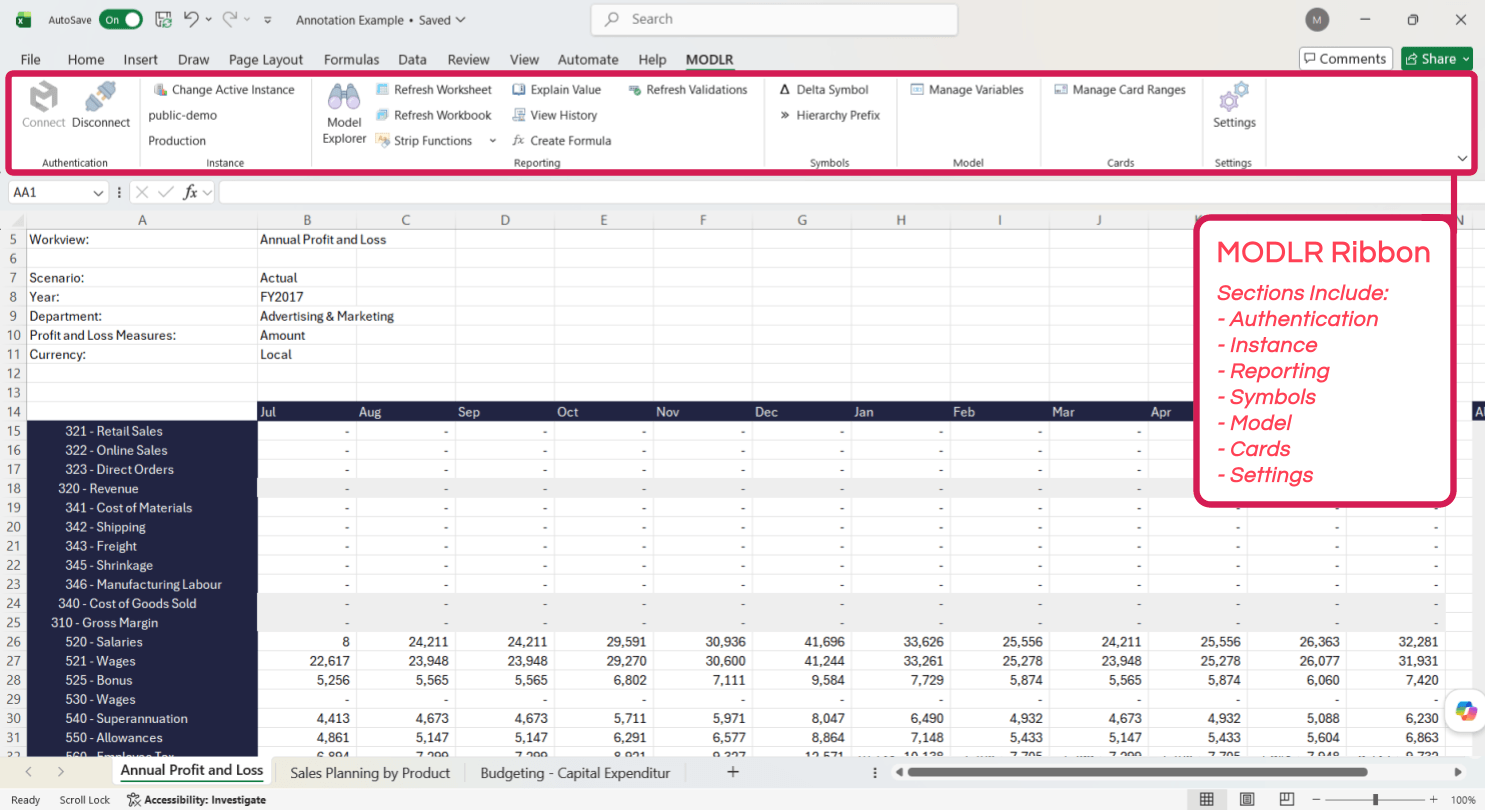The width and height of the screenshot is (1485, 810).
Task: Switch to the Insert tab
Action: (x=141, y=59)
